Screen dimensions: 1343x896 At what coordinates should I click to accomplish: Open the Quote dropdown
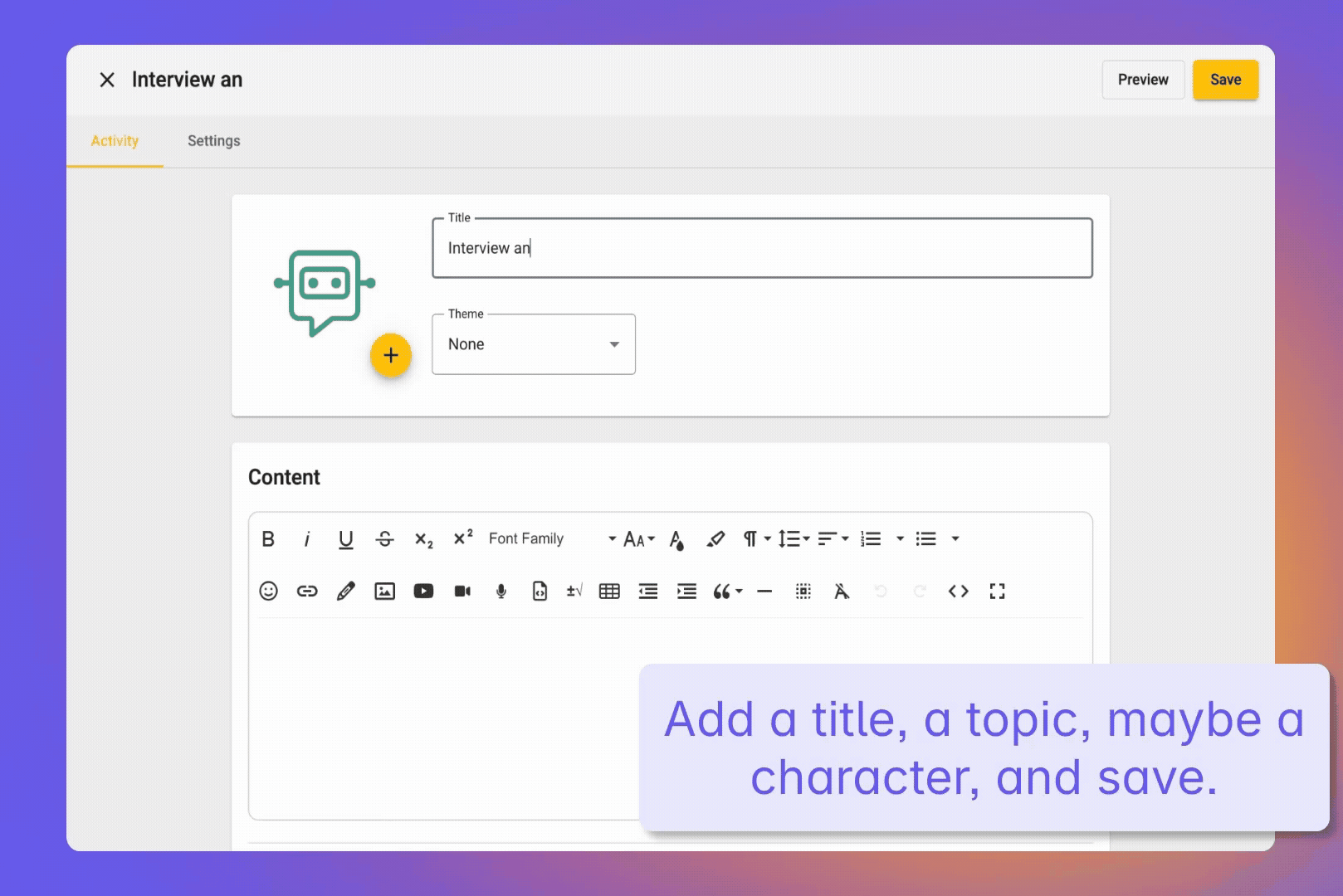point(728,592)
